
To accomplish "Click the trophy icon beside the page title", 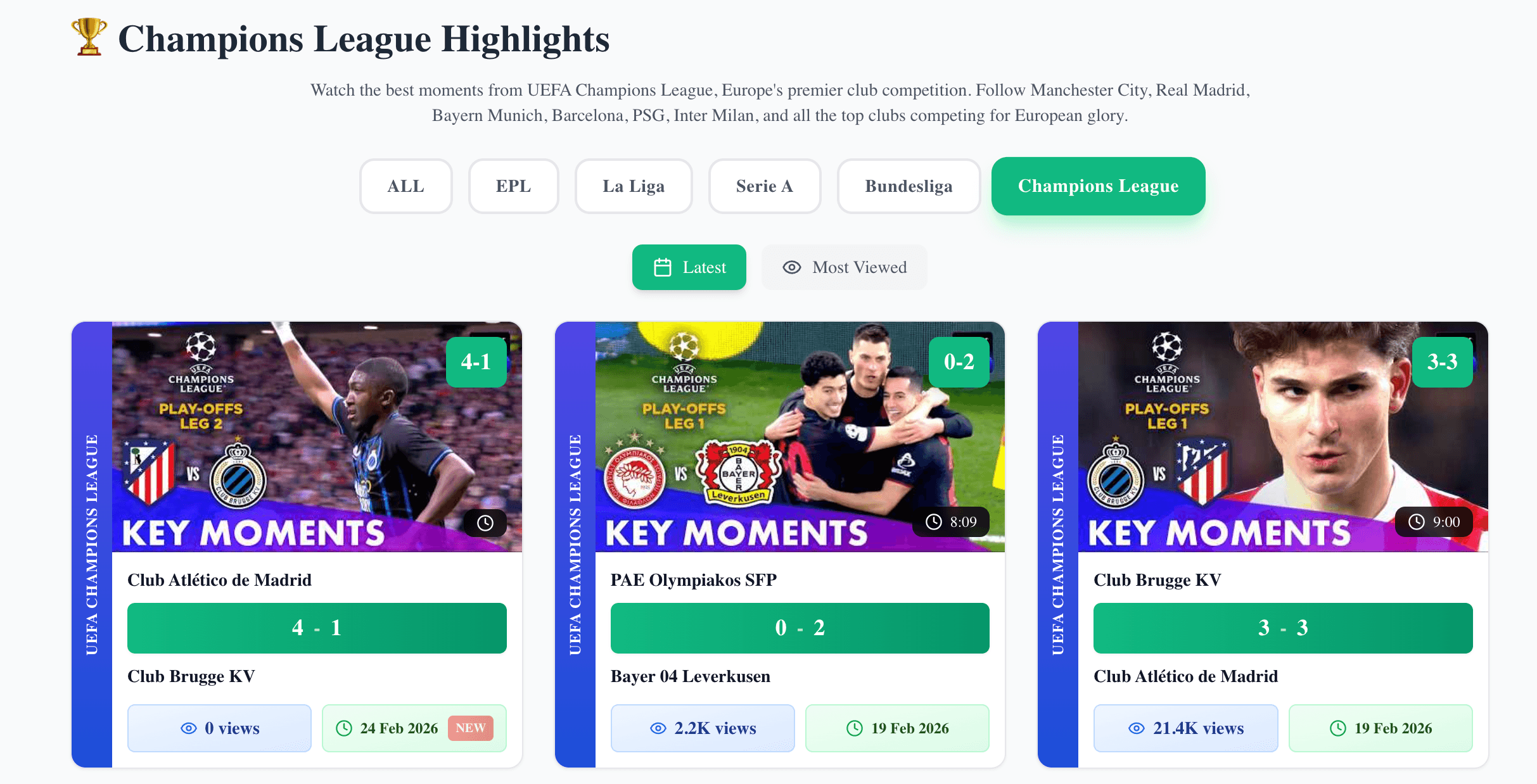I will point(89,37).
